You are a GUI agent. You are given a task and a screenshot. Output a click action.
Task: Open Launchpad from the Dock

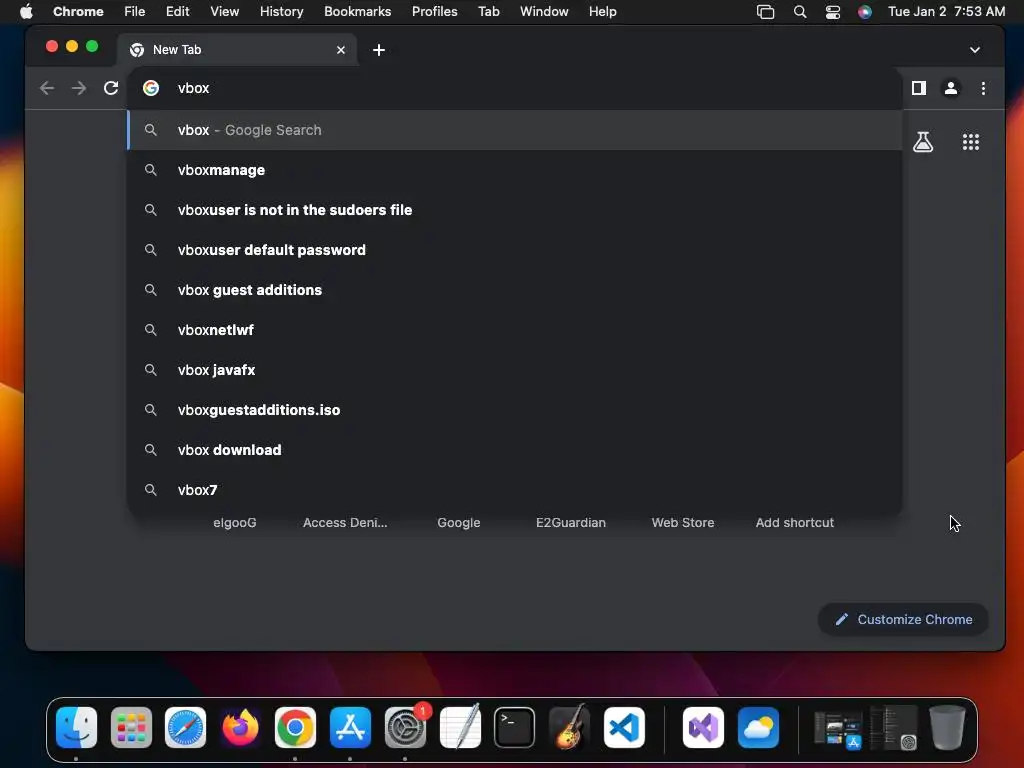click(131, 728)
